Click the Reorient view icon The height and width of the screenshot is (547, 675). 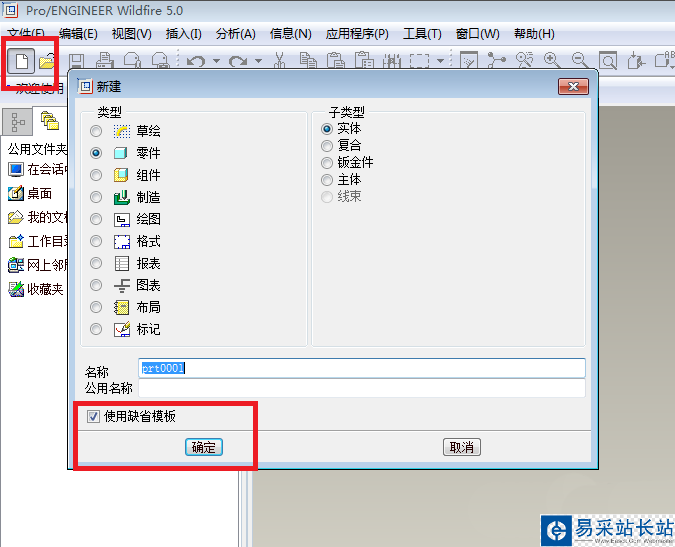tap(636, 61)
